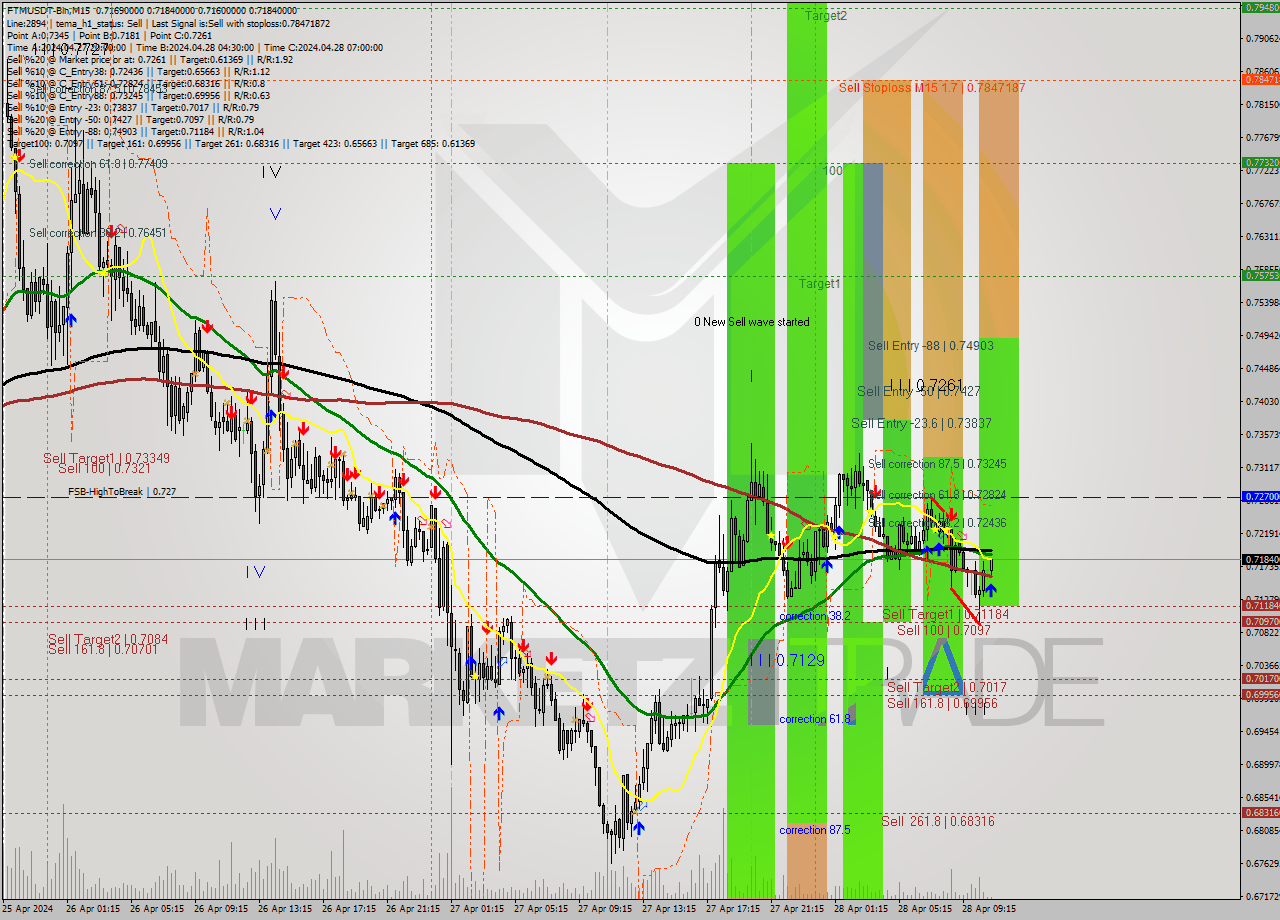Screen dimensions: 1280x920
Task: Click the 'Sell 261.8 | 0.68316' label
Action: click(938, 821)
